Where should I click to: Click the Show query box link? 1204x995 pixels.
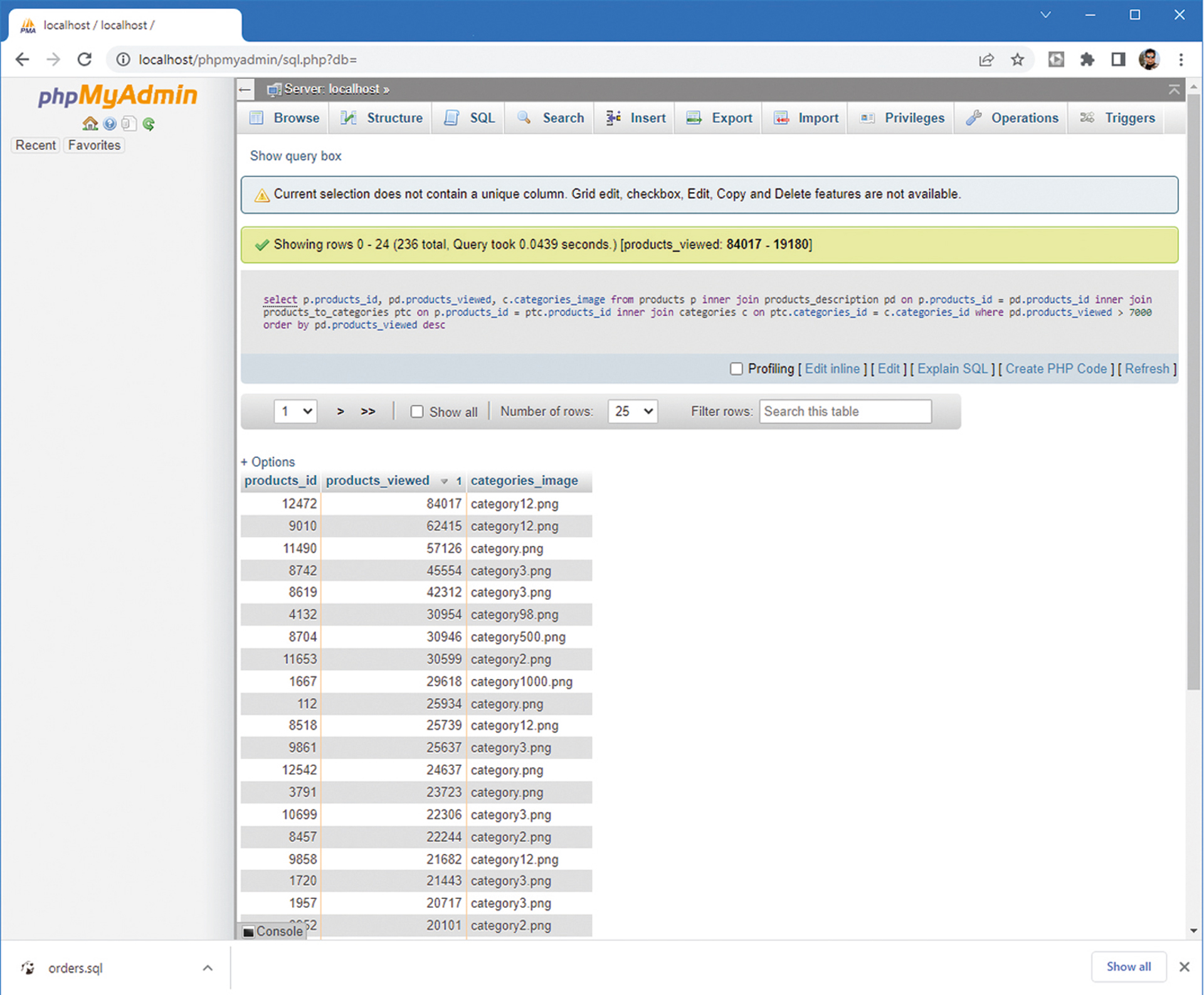click(295, 156)
